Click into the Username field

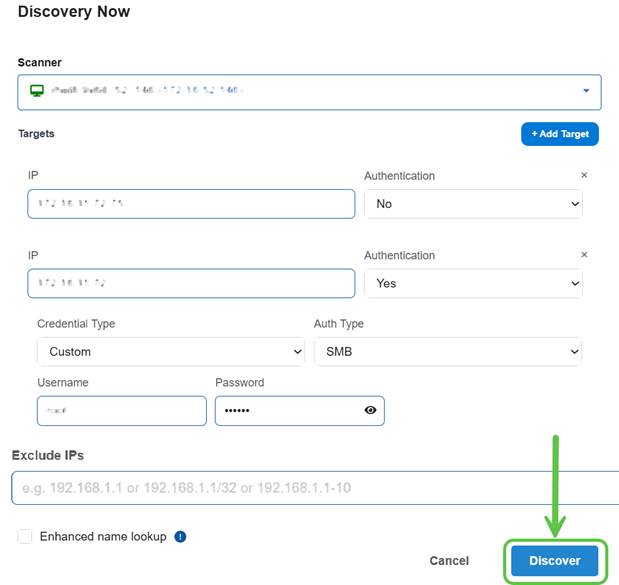click(x=121, y=411)
